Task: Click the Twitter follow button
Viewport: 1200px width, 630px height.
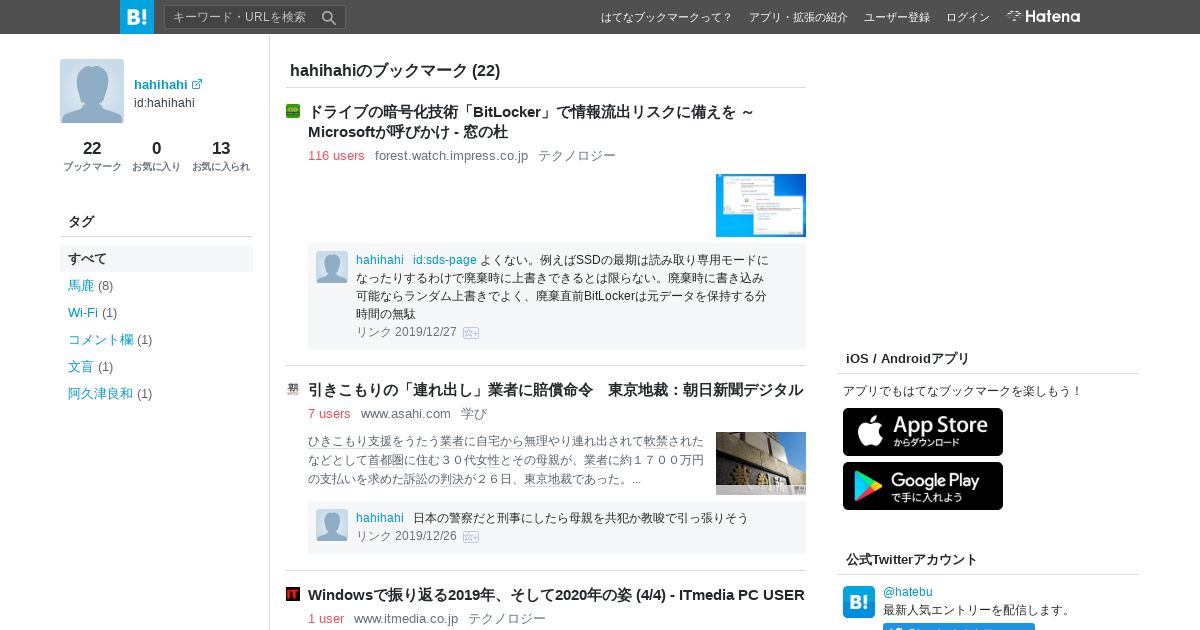Action: (959, 627)
